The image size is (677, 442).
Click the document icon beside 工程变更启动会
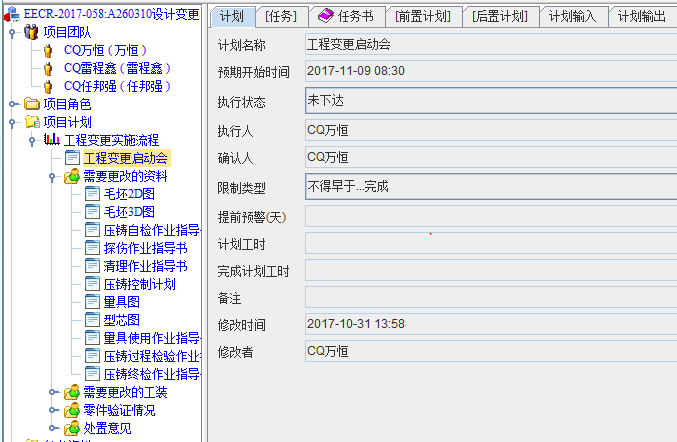coord(72,158)
